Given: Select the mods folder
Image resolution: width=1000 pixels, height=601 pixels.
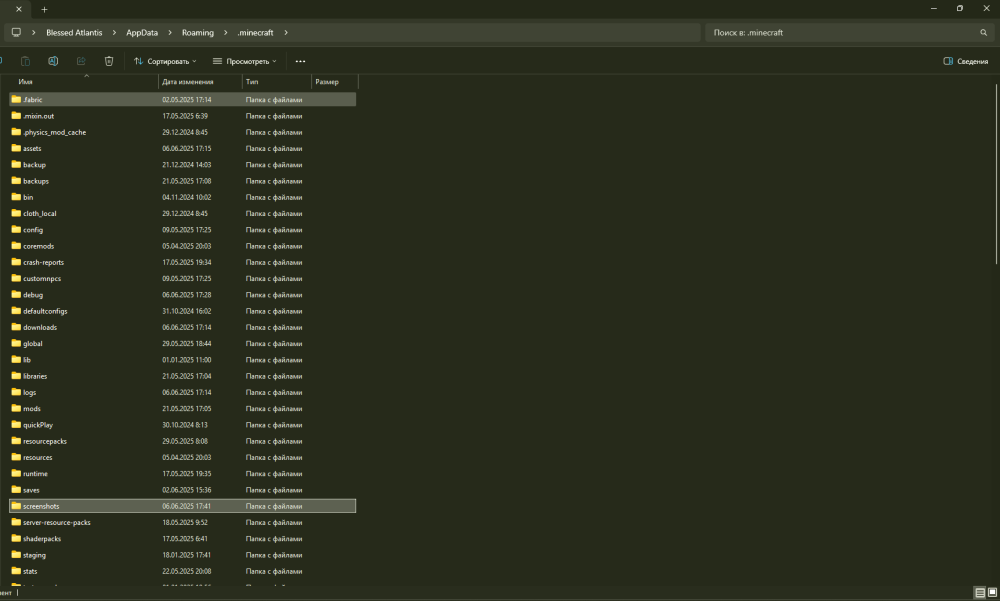Looking at the screenshot, I should [182, 409].
